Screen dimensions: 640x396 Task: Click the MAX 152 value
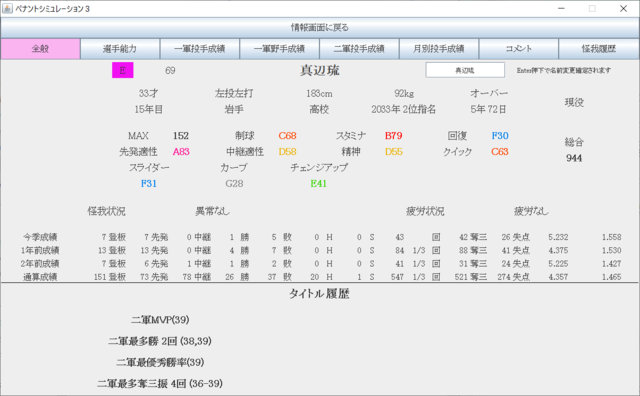(x=181, y=136)
